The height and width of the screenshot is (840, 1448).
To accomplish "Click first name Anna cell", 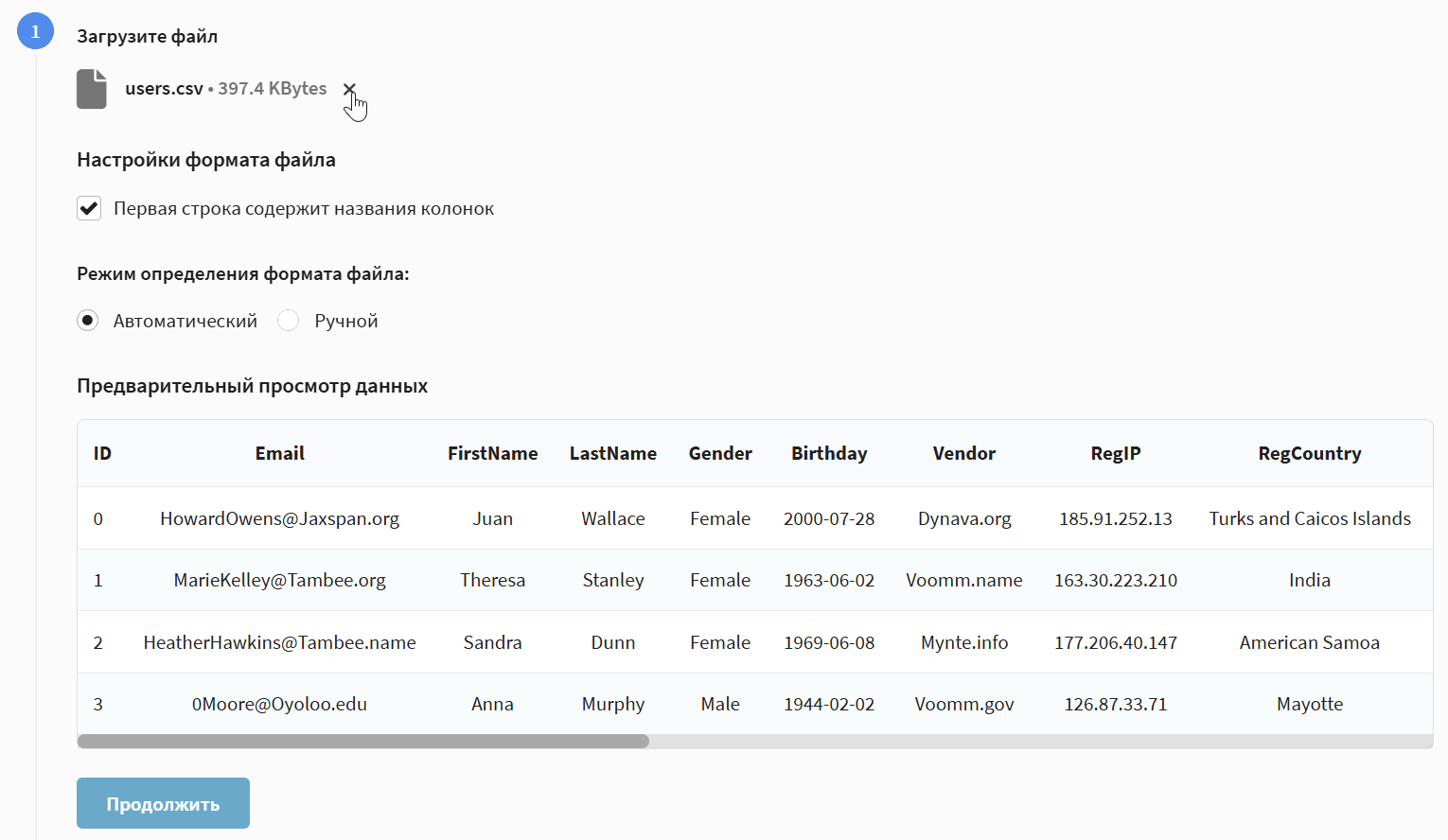I will coord(493,704).
